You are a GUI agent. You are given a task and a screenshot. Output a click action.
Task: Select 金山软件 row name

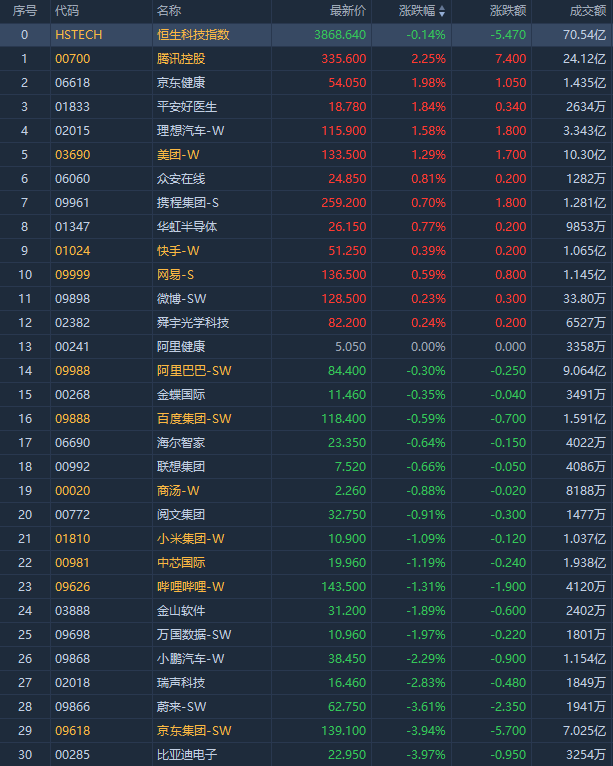[x=181, y=610]
